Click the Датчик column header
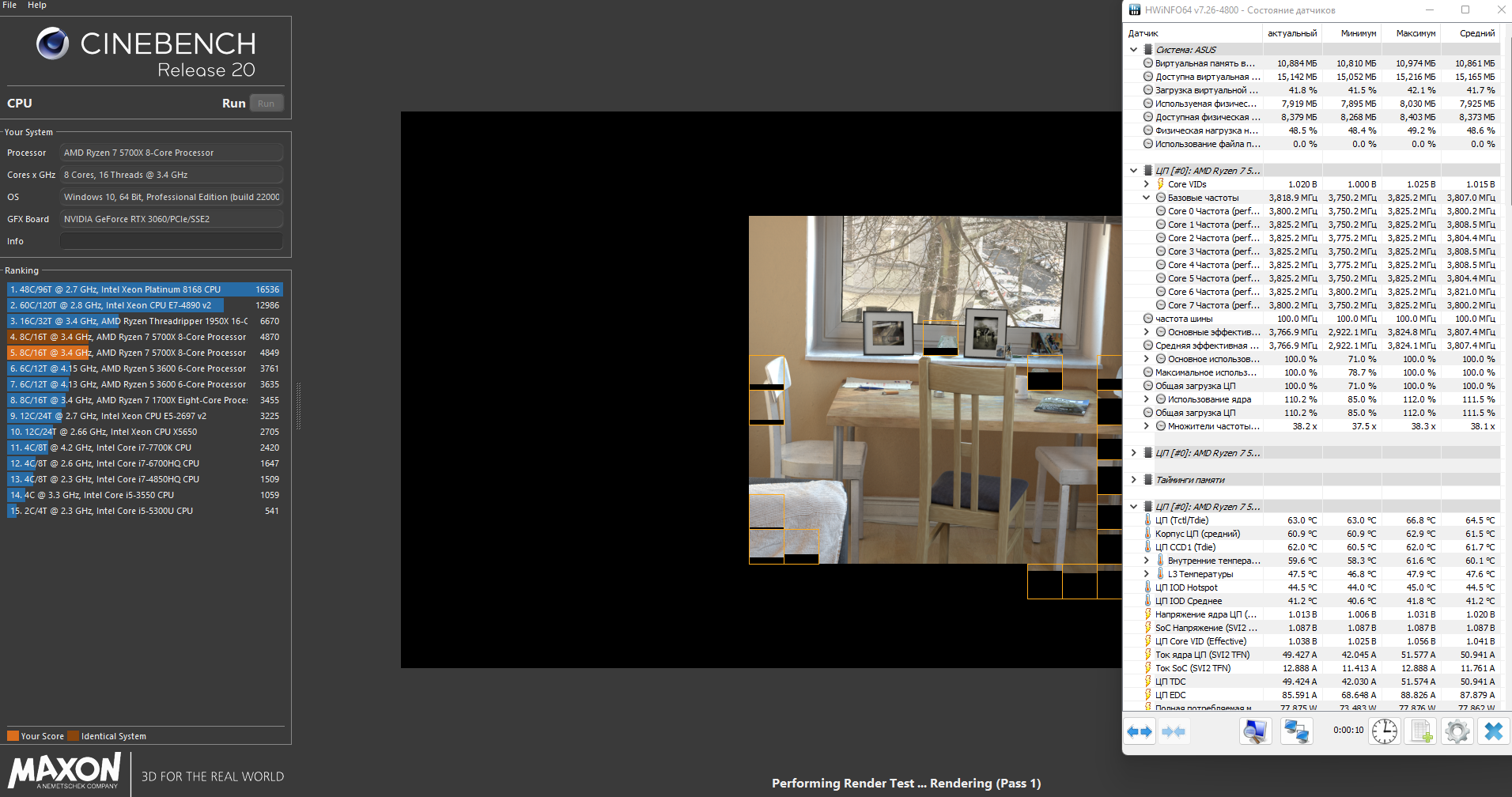1512x797 pixels. pos(1193,33)
